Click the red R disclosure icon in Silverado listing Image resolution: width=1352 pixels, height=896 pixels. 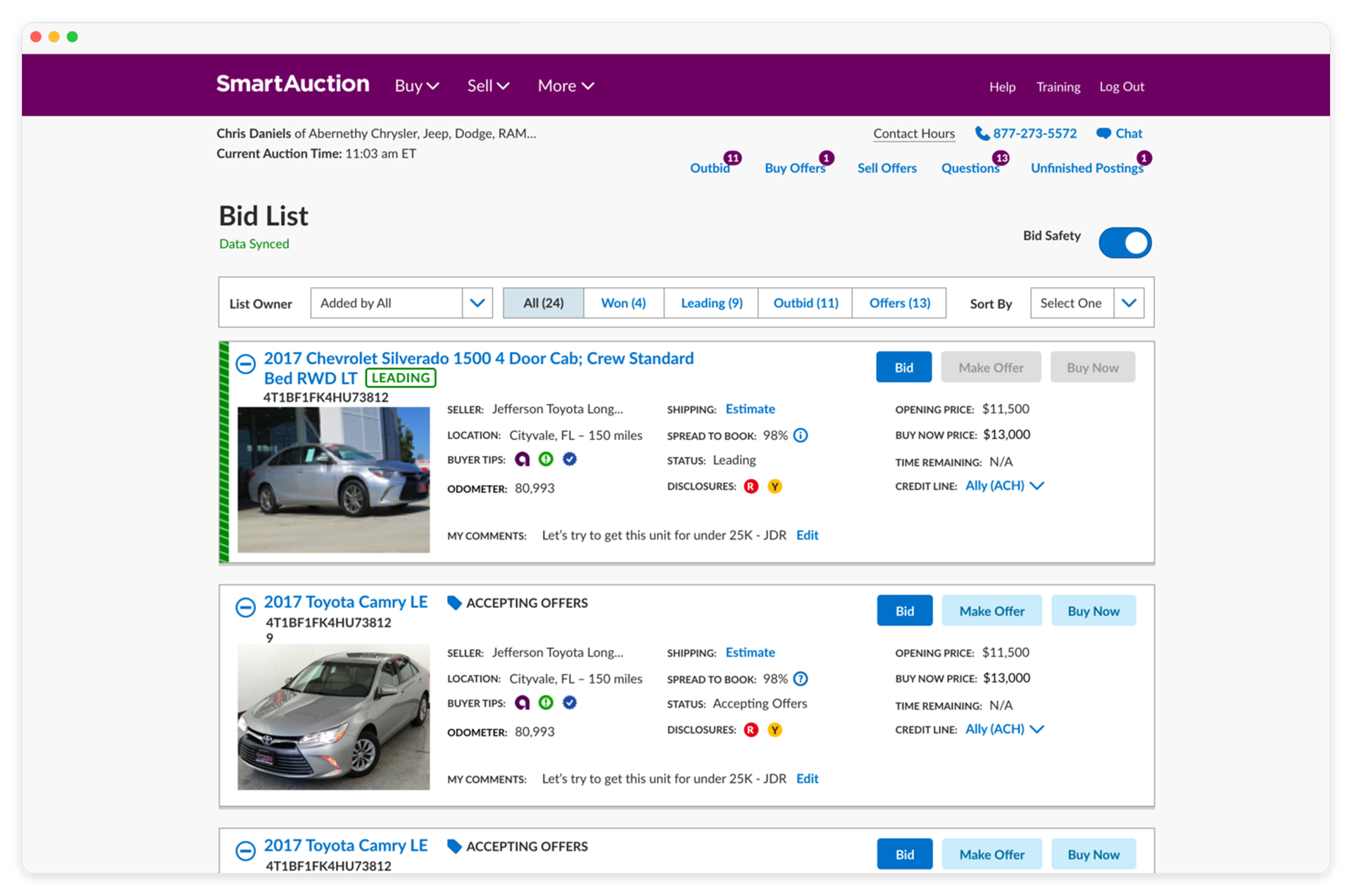point(751,486)
